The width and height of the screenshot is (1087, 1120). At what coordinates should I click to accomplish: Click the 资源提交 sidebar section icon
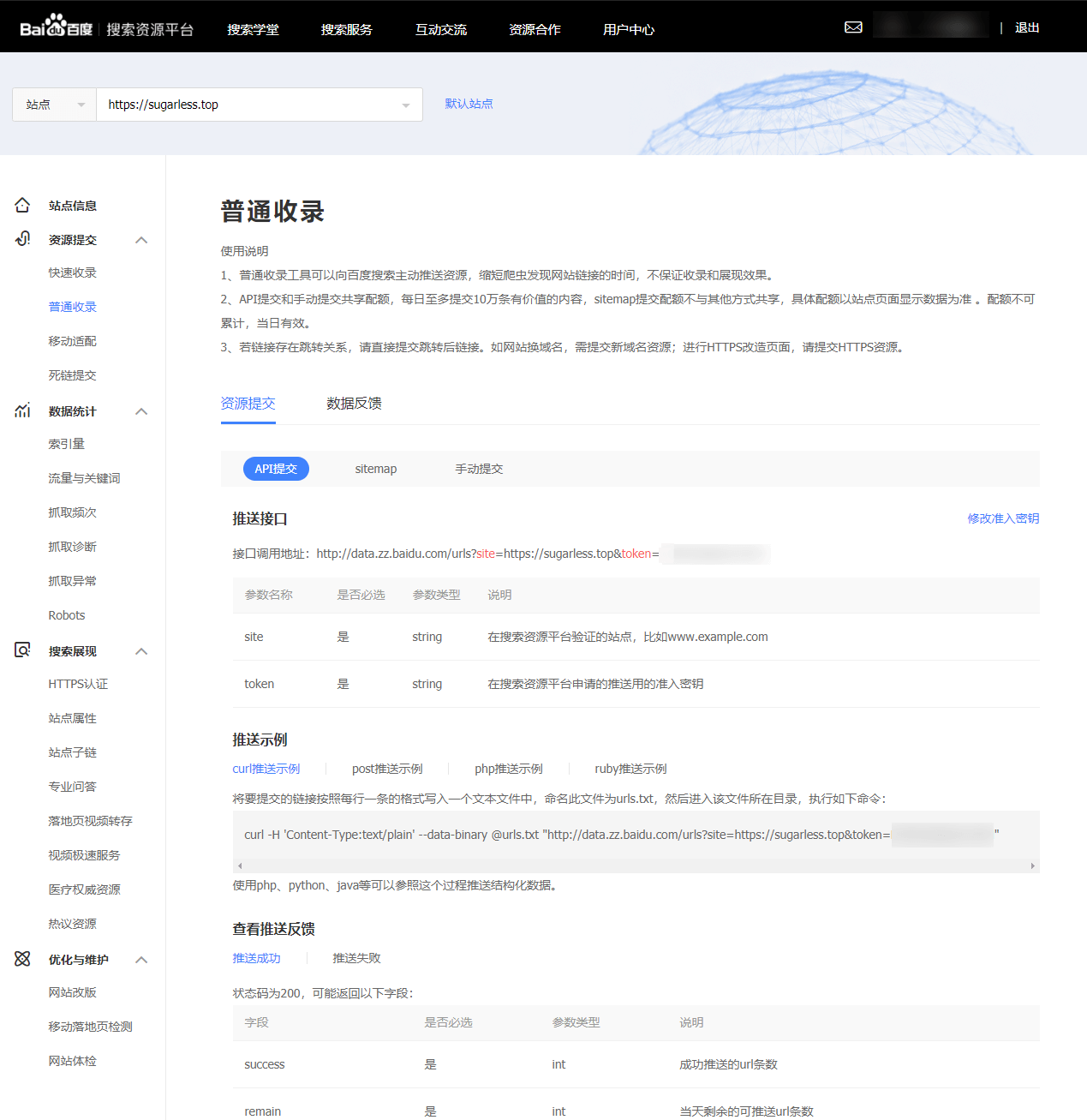22,239
